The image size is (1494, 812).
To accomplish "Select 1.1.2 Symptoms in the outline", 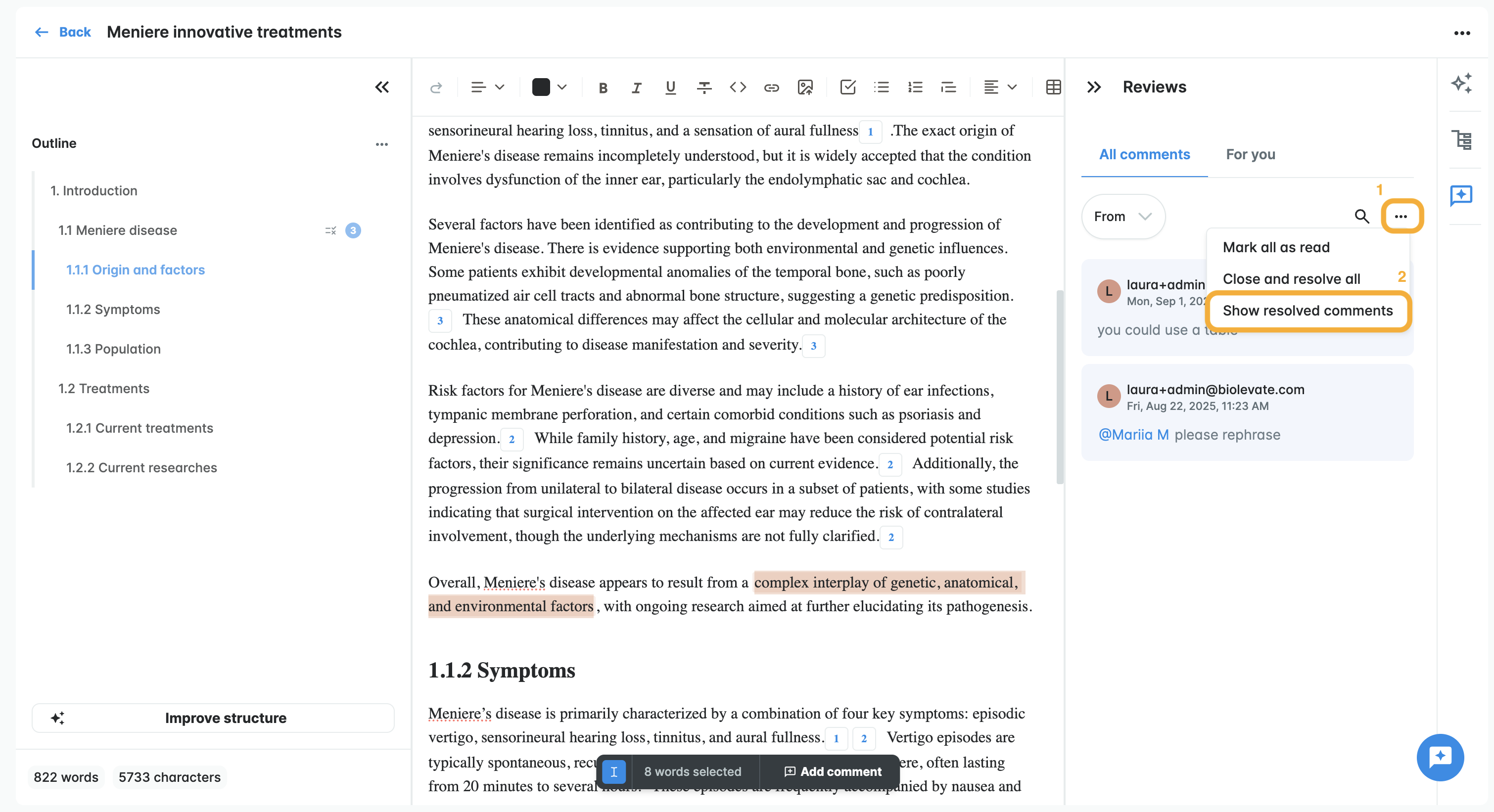I will click(113, 309).
